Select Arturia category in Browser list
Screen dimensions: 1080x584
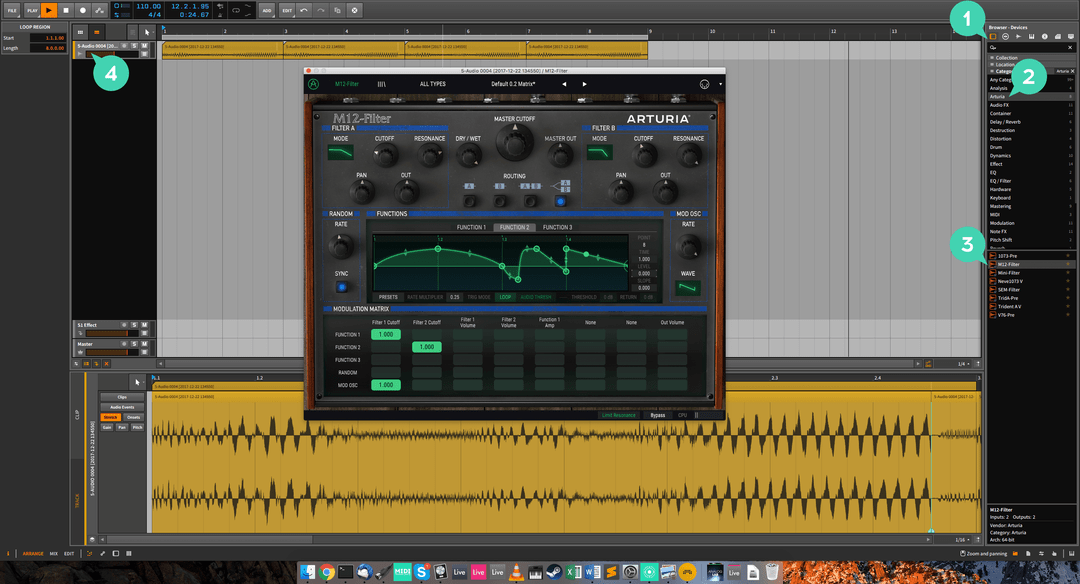coord(1031,96)
